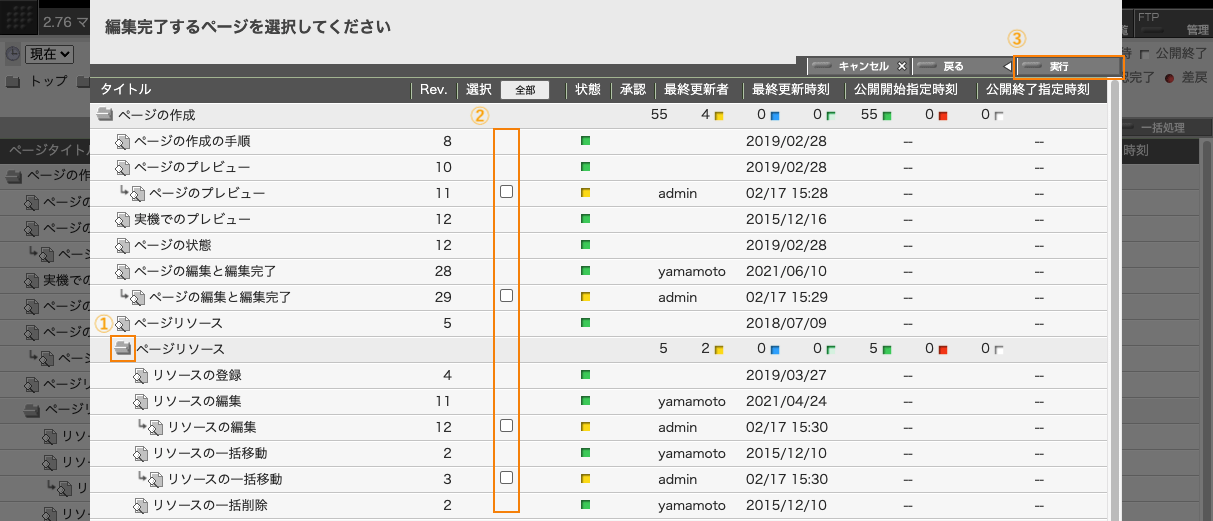
Task: Click the タイトル column header
Action: [126, 90]
